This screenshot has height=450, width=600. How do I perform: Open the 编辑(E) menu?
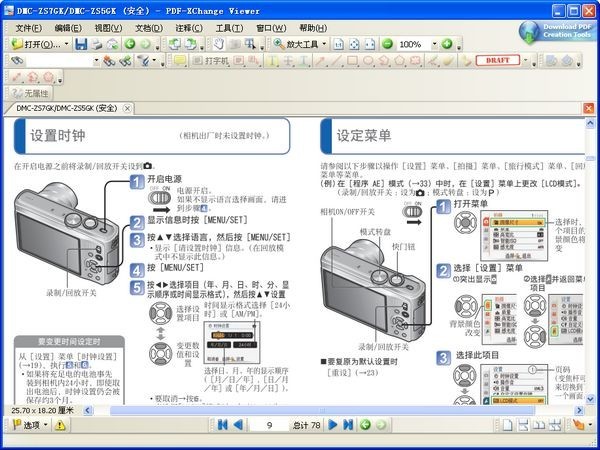[x=68, y=28]
